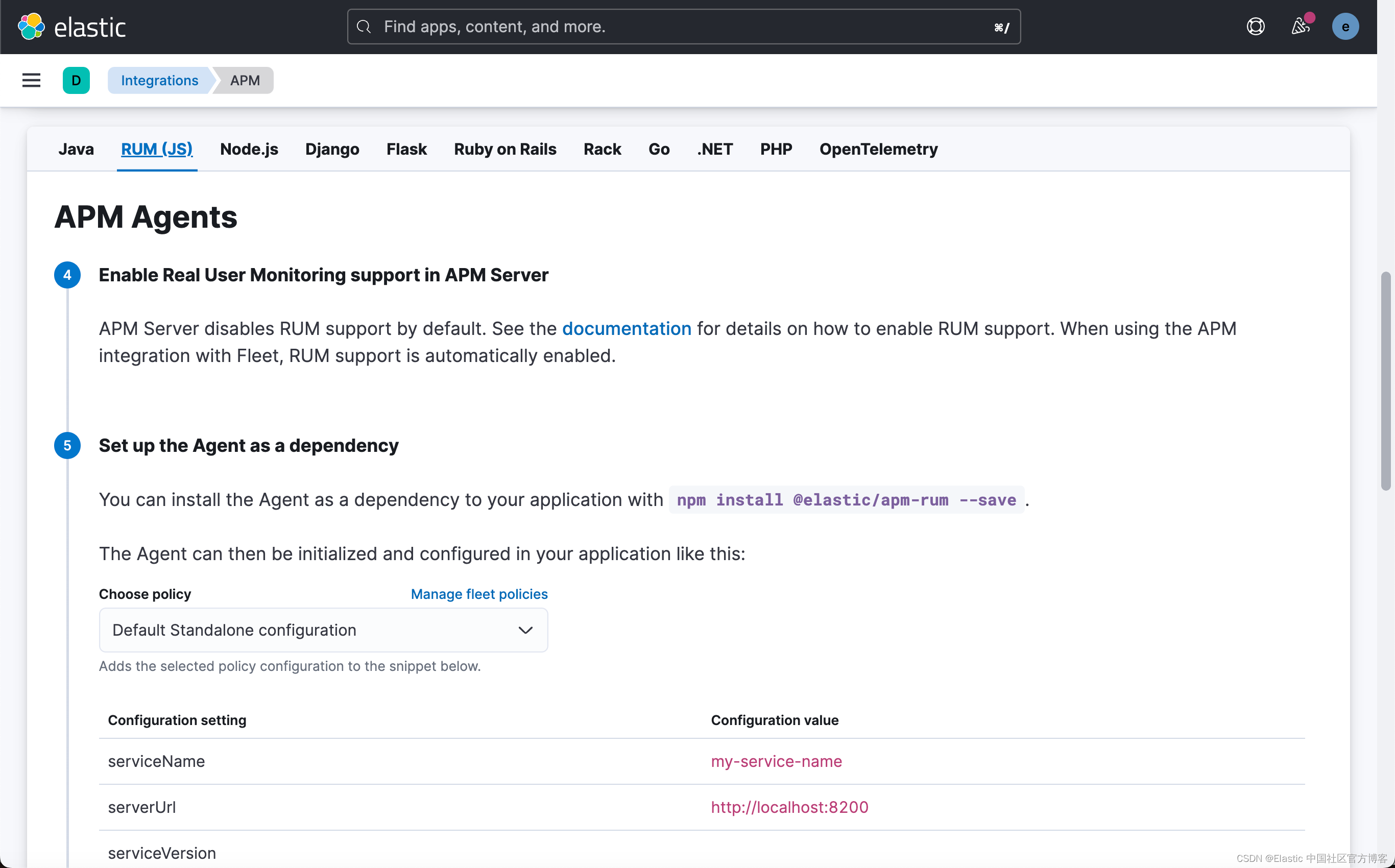Switch to the Node.js tab
1395x868 pixels.
(249, 149)
